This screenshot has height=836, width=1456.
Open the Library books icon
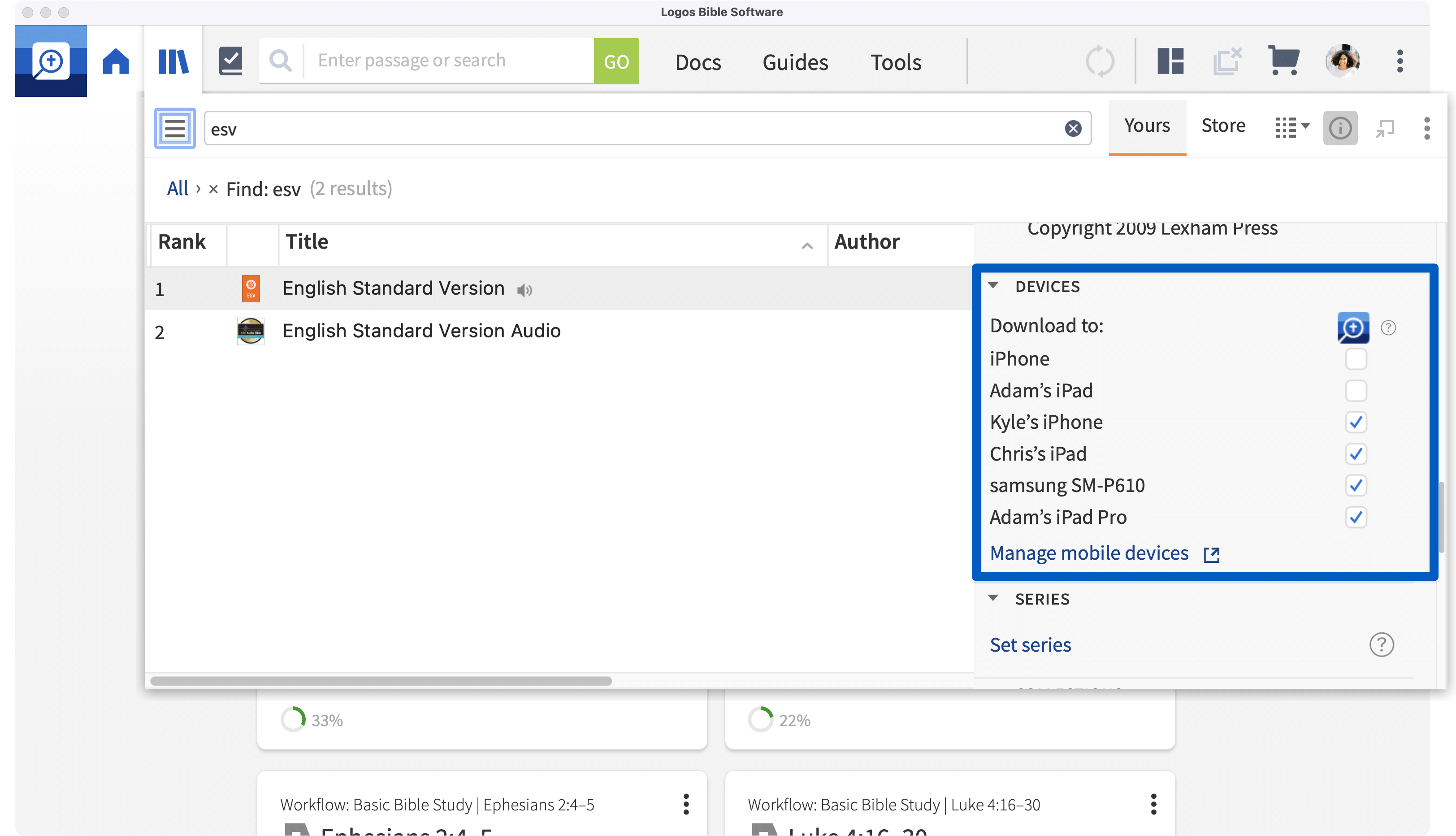pos(173,61)
